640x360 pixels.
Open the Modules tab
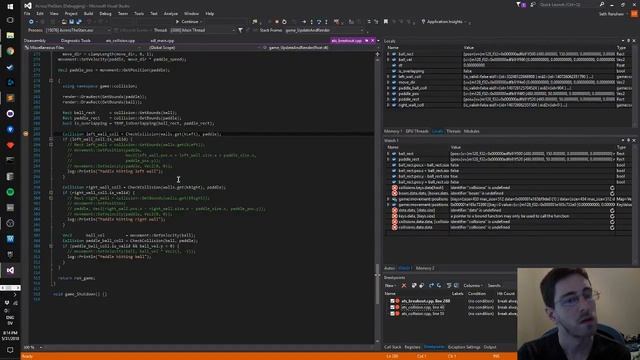click(471, 131)
